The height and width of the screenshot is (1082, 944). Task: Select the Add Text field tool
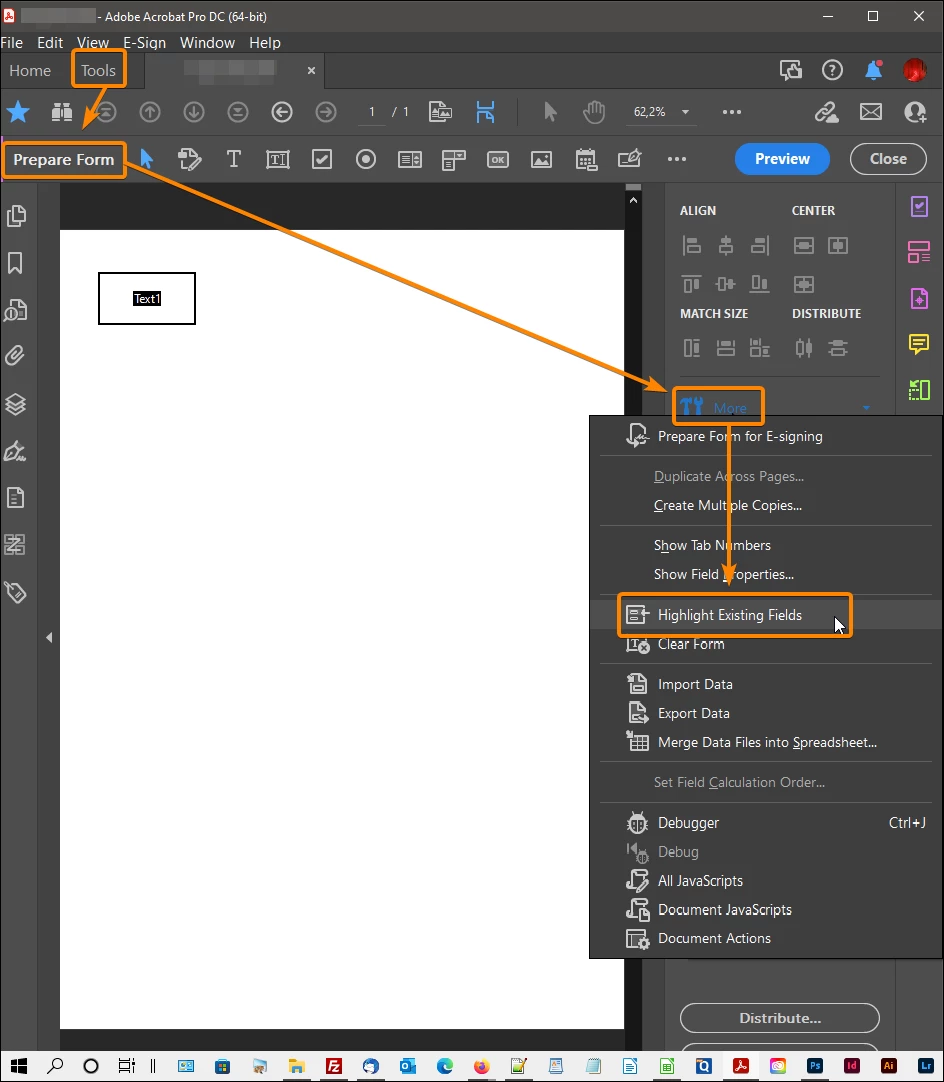277,159
